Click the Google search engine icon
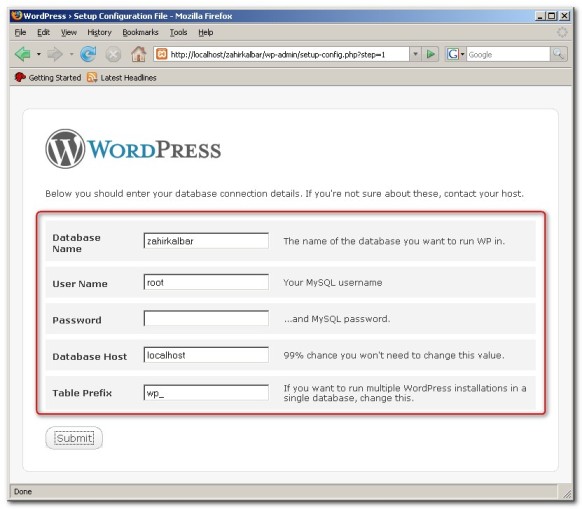Image resolution: width=582 pixels, height=509 pixels. (453, 54)
